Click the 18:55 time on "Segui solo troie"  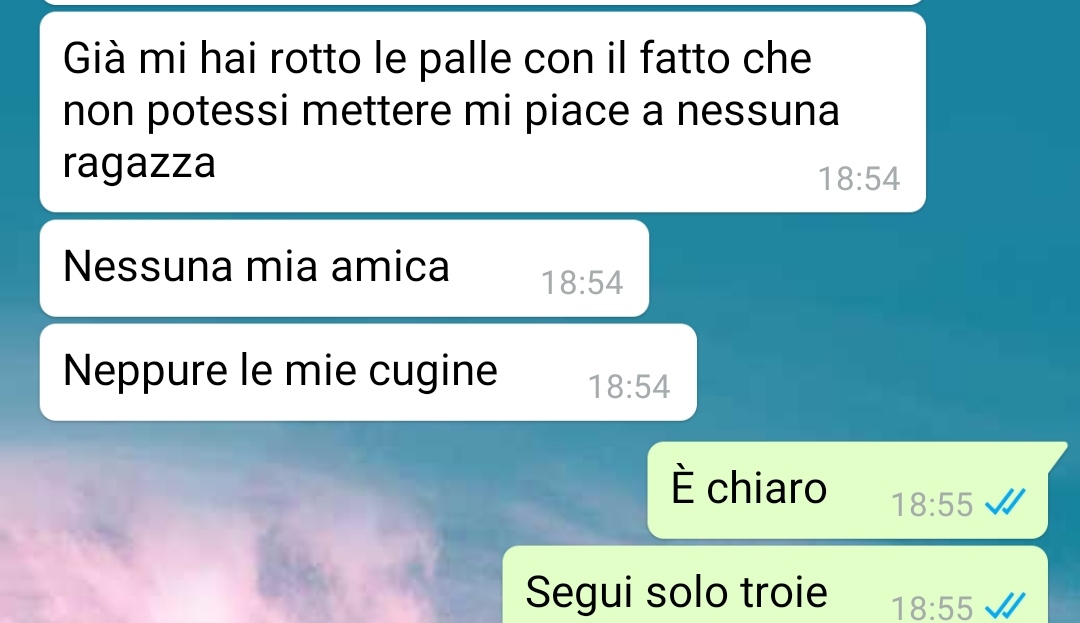point(932,608)
